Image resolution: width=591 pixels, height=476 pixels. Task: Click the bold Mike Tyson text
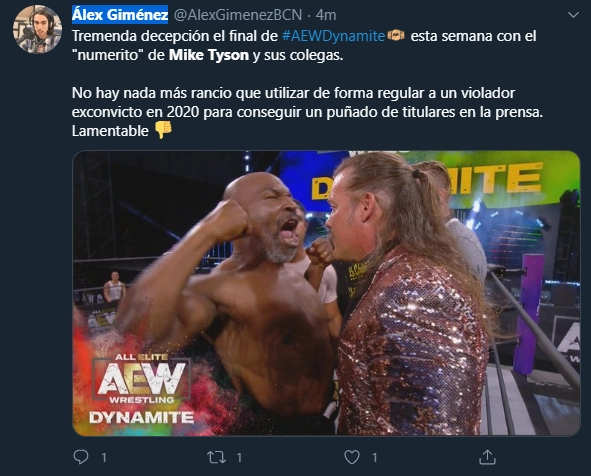coord(209,55)
